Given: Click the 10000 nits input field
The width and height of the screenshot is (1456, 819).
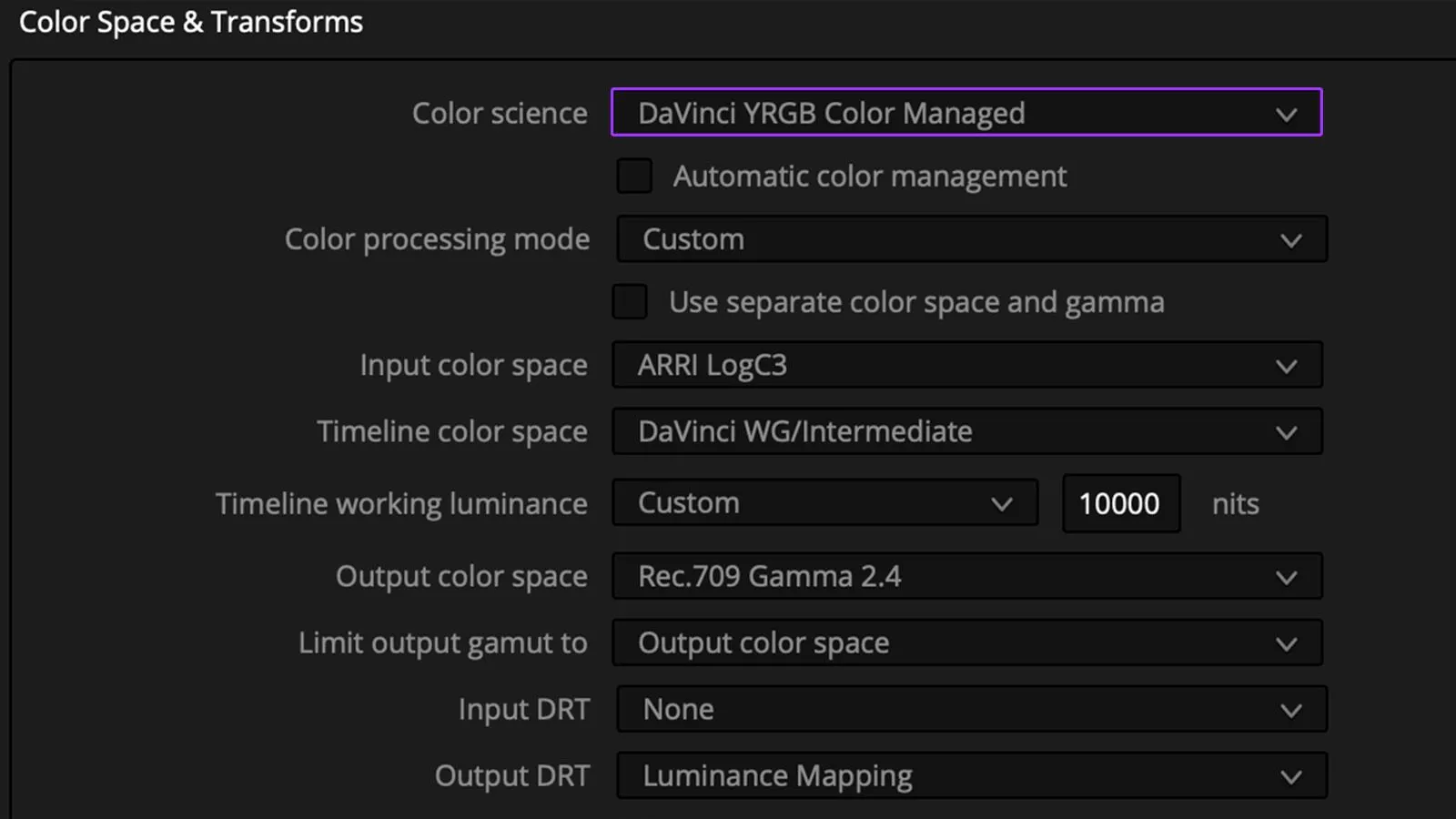Looking at the screenshot, I should (x=1121, y=503).
